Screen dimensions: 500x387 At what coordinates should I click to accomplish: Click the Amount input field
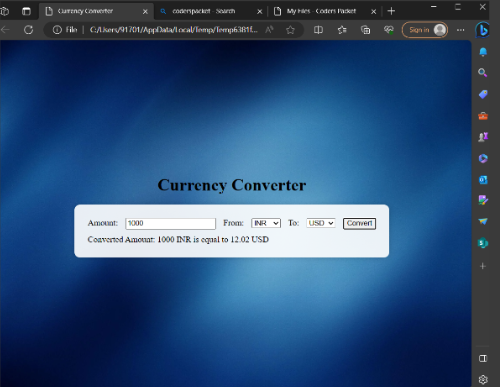(x=170, y=223)
